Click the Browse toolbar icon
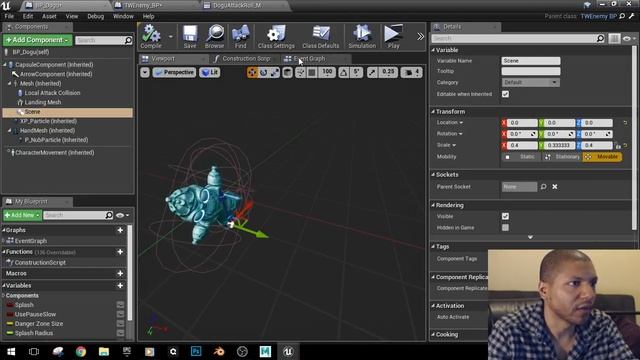The height and width of the screenshot is (360, 640). (x=215, y=36)
